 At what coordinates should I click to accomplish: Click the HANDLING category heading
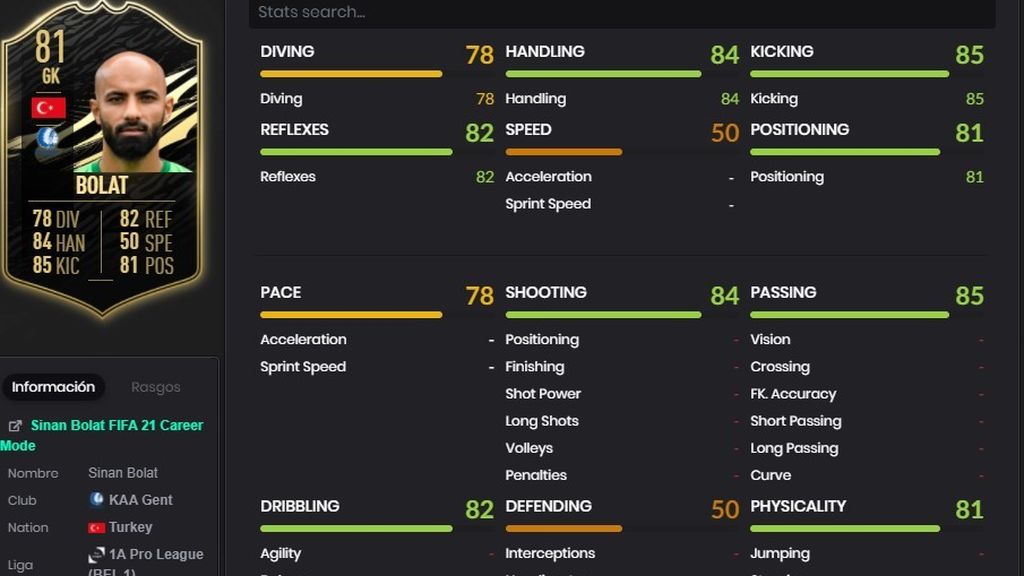pyautogui.click(x=545, y=52)
